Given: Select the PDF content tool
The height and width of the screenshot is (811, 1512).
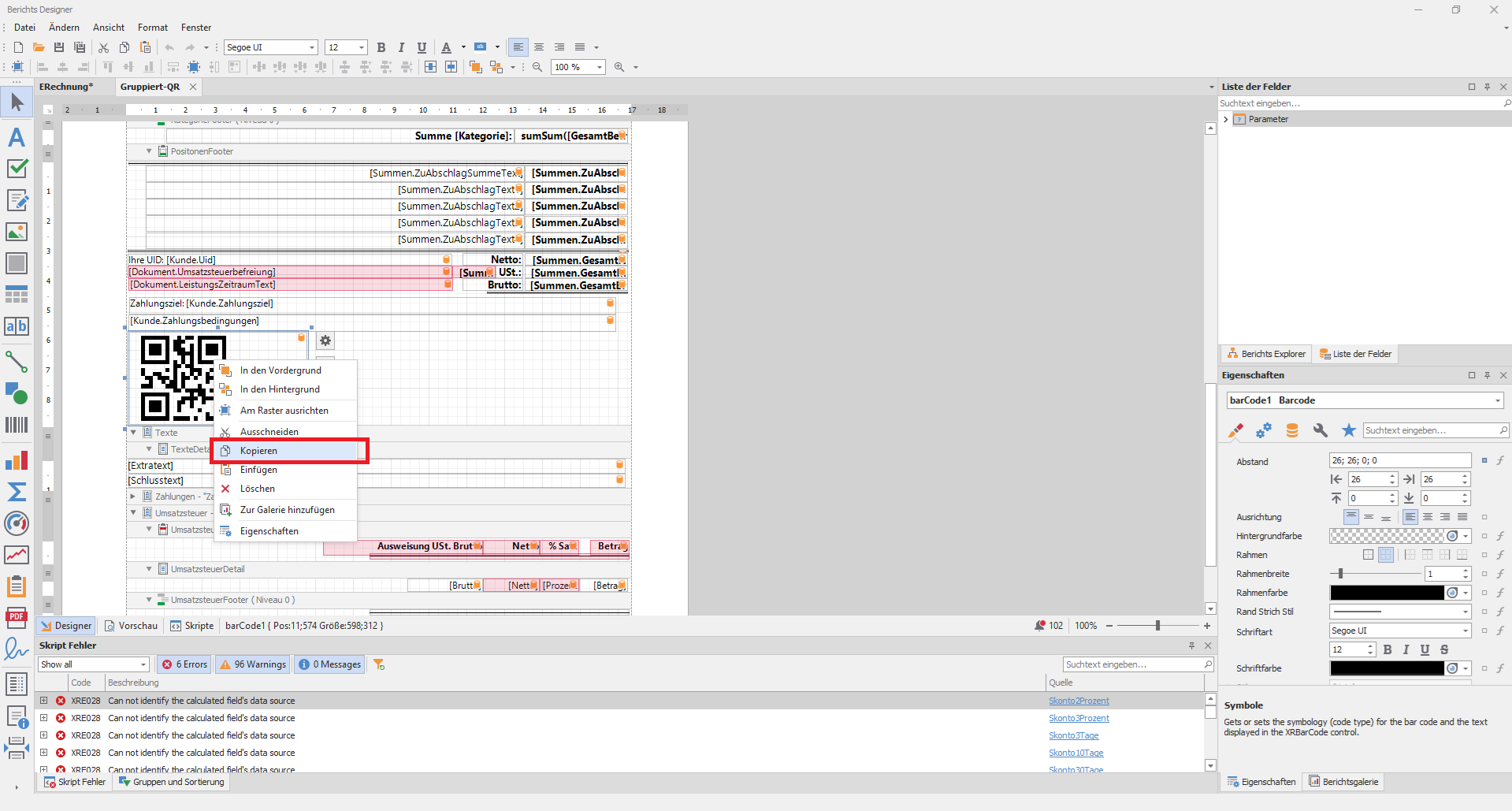Looking at the screenshot, I should [17, 618].
